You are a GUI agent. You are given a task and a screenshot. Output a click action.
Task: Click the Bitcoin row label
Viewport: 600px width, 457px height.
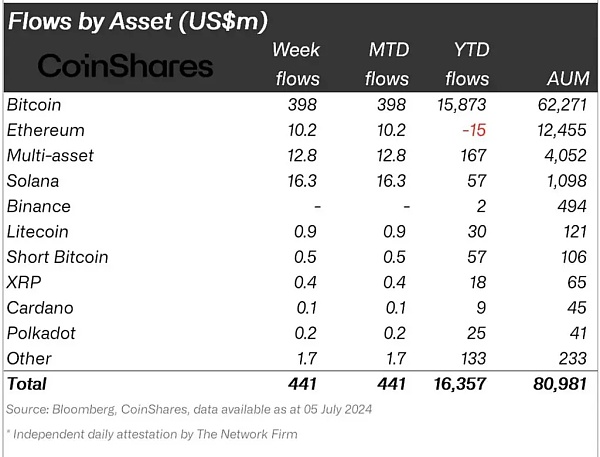point(36,104)
